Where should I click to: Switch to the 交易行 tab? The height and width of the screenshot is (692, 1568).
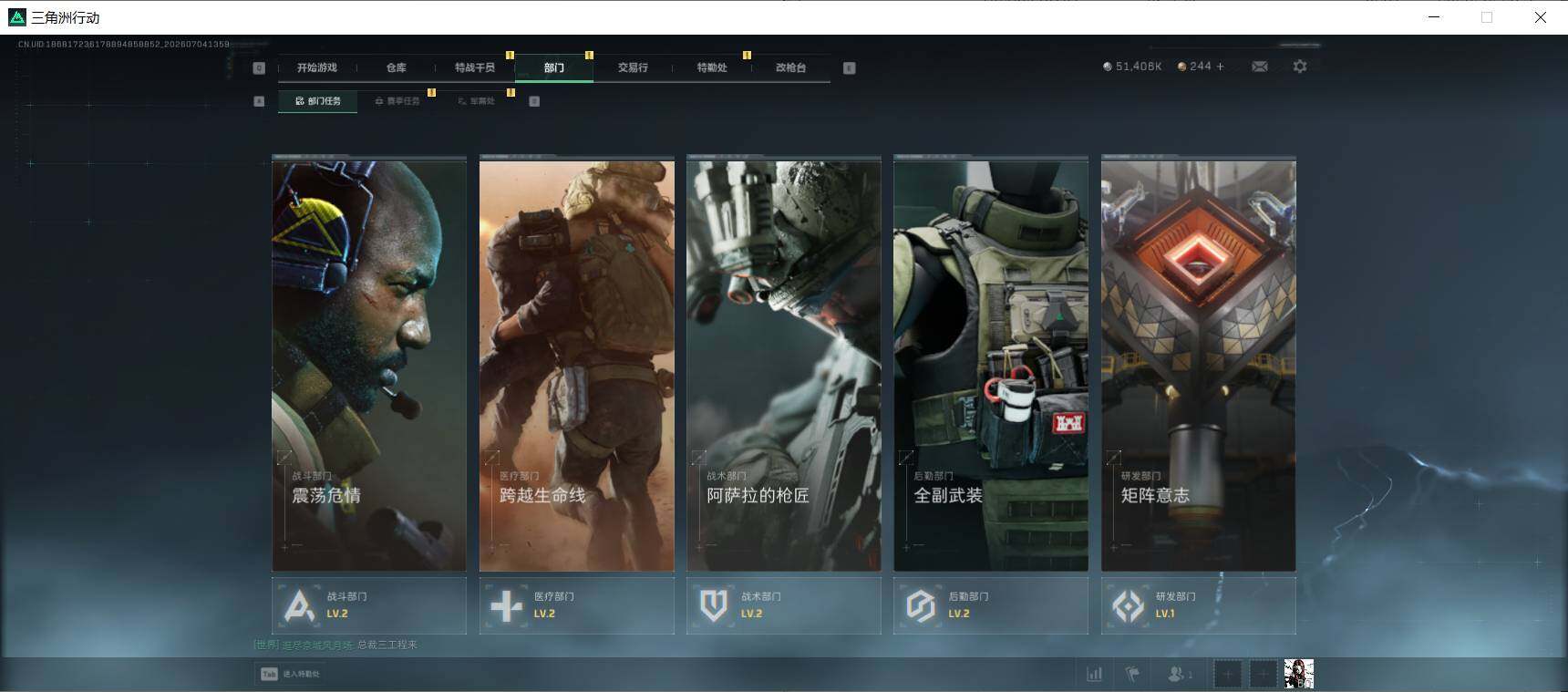pos(633,67)
